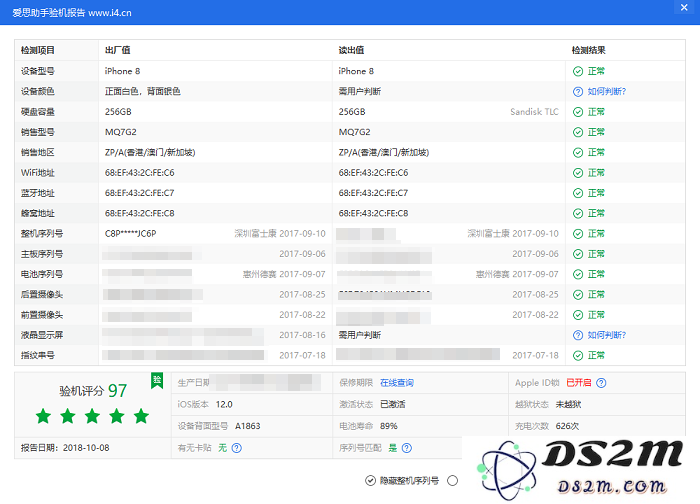
Task: Click the question mark icon in 液晶显示屏 row
Action: 578,335
